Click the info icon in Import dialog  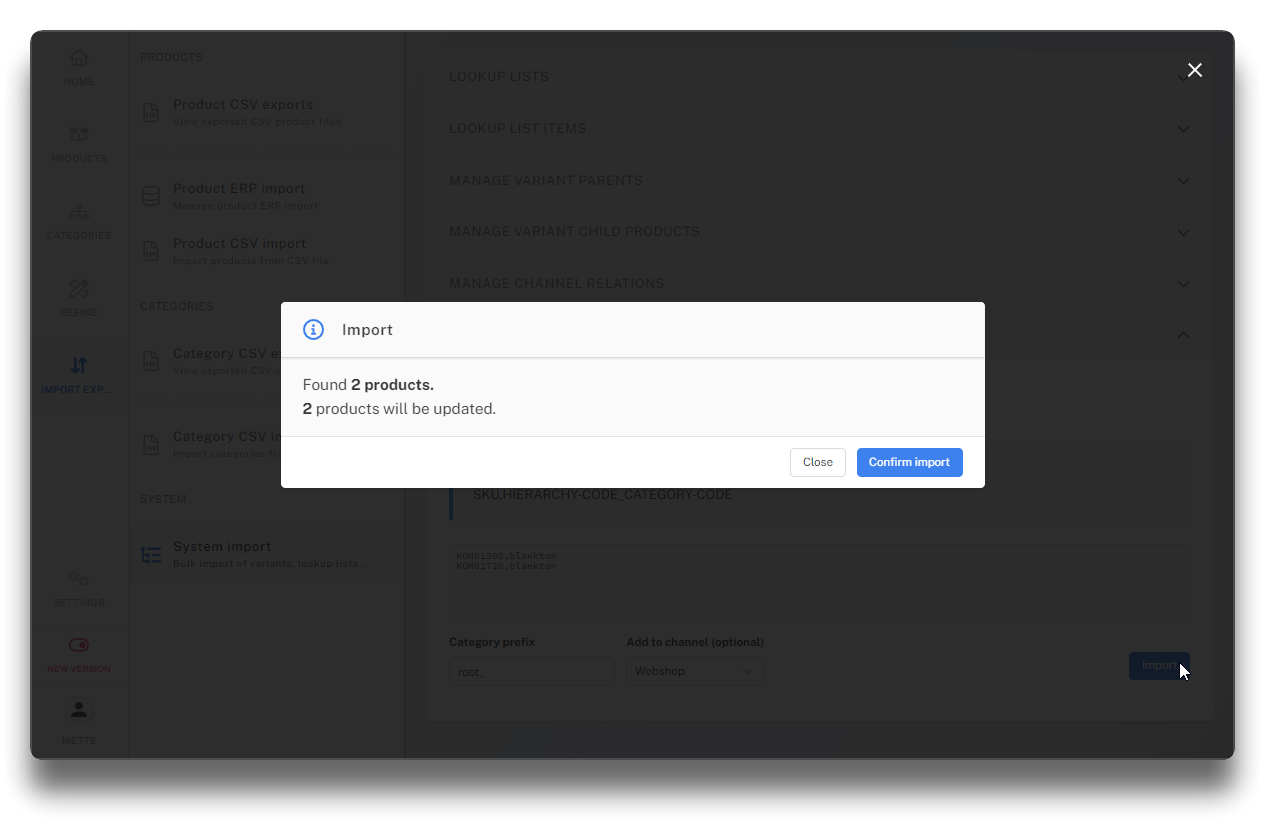tap(313, 330)
